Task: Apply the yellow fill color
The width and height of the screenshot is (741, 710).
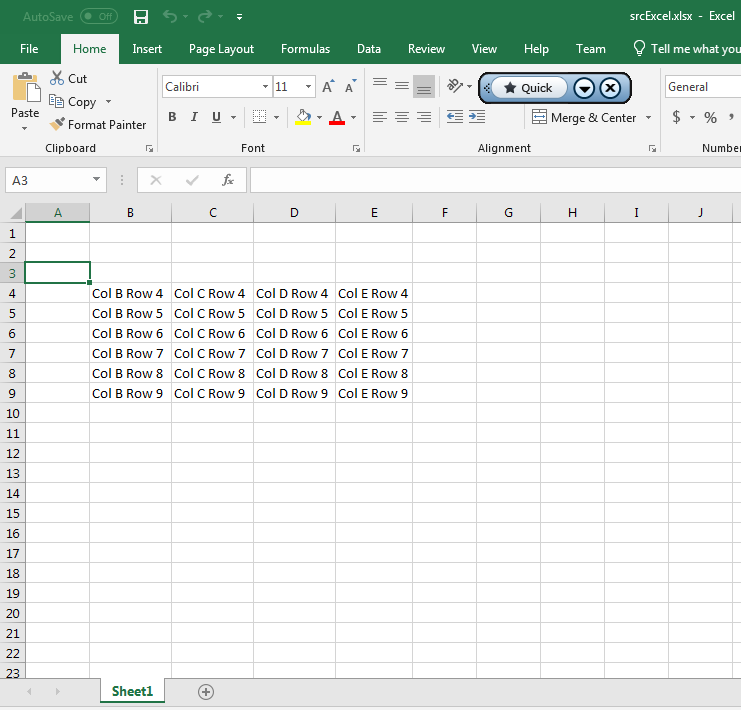Action: [x=304, y=117]
